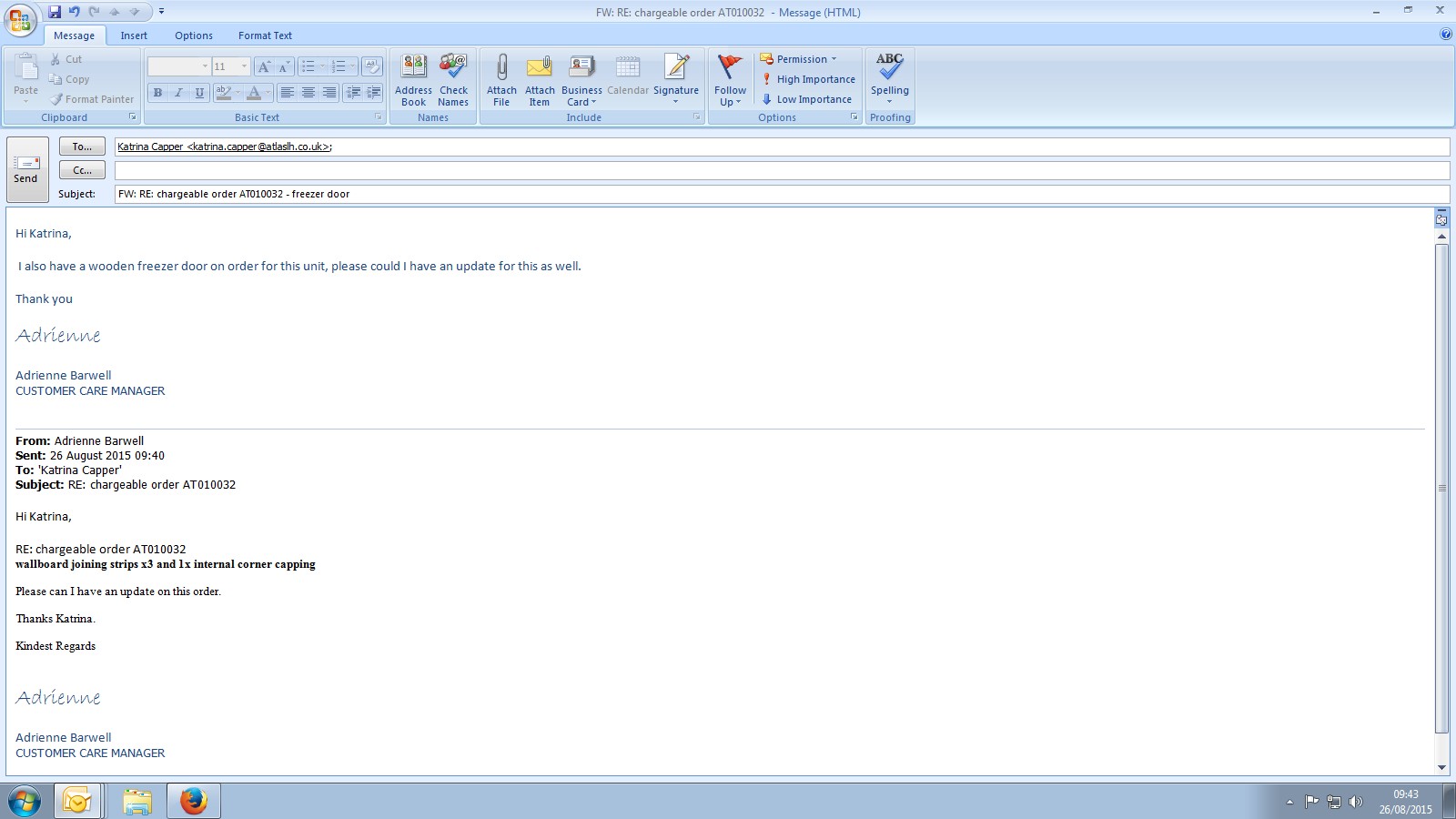Toggle Low Importance for this message
Image resolution: width=1456 pixels, height=819 pixels.
point(806,99)
